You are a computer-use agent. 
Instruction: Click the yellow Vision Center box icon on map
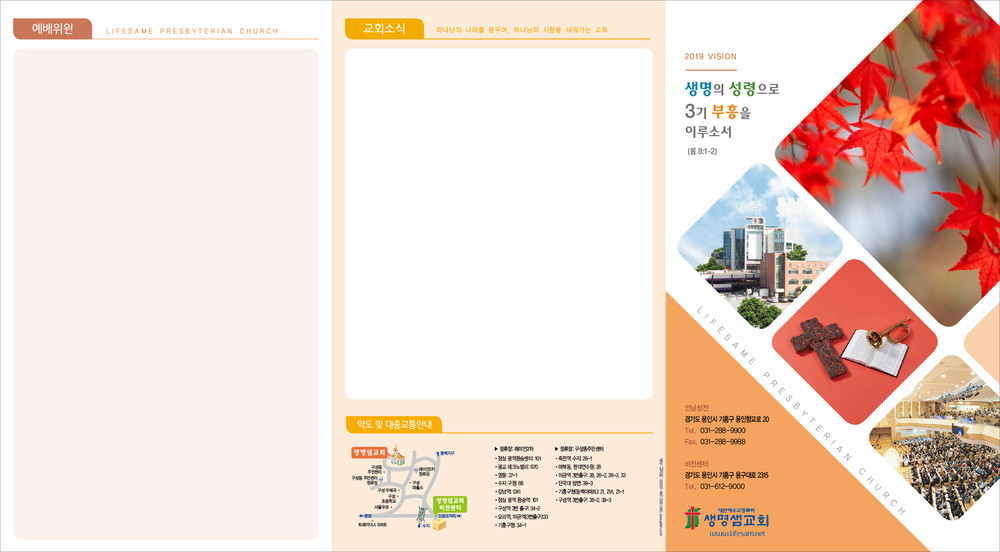pos(438,523)
